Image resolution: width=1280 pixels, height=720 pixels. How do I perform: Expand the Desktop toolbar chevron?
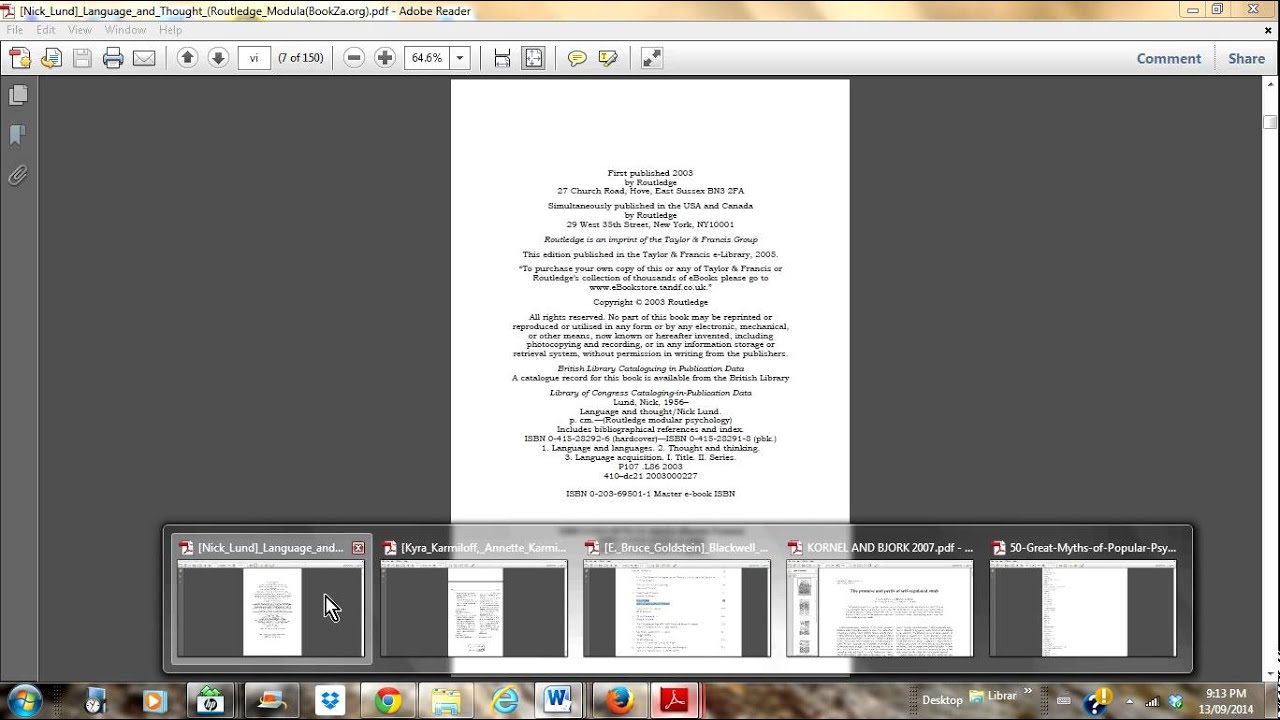click(x=1027, y=691)
